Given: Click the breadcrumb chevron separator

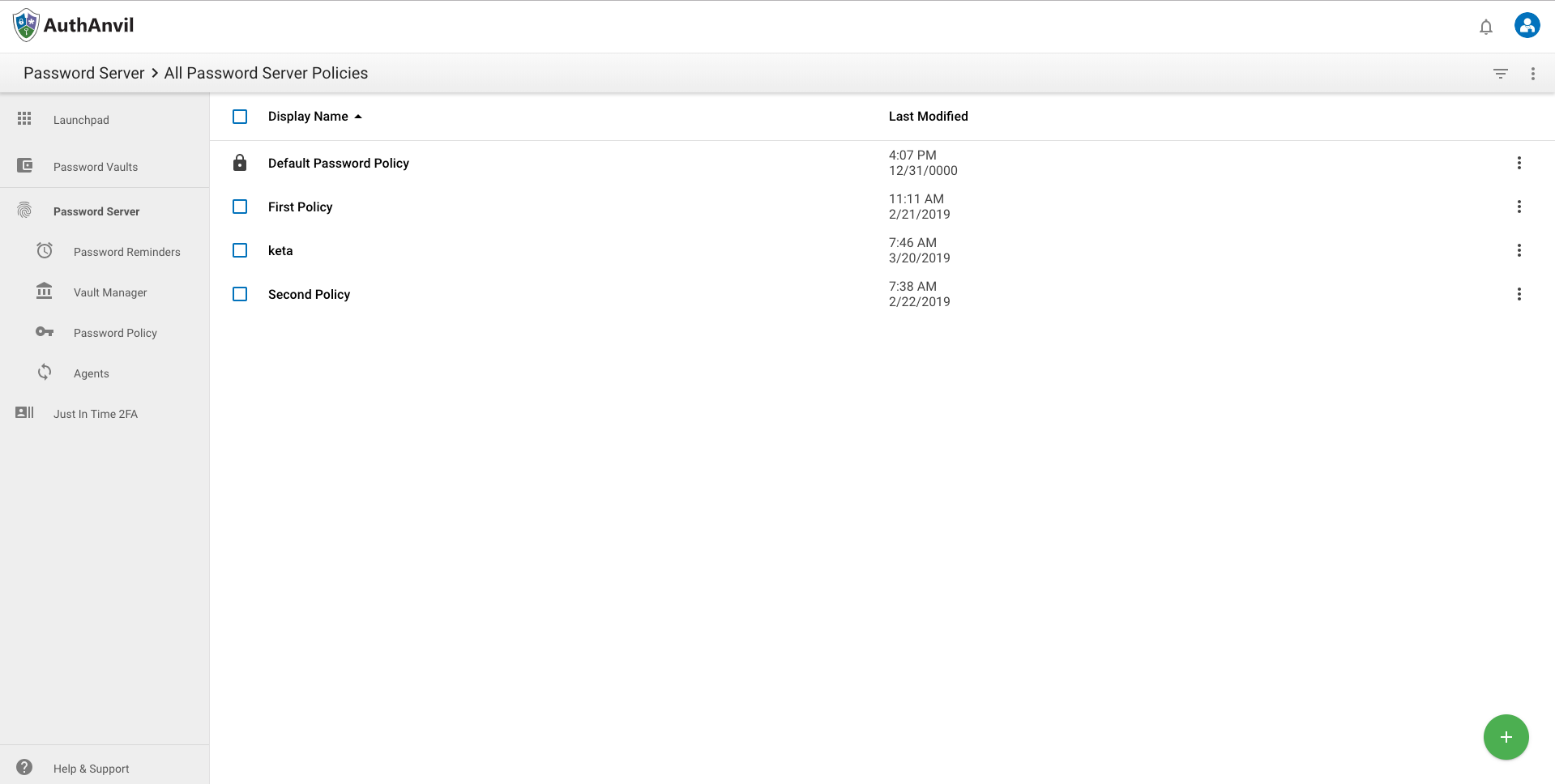Looking at the screenshot, I should pos(154,73).
